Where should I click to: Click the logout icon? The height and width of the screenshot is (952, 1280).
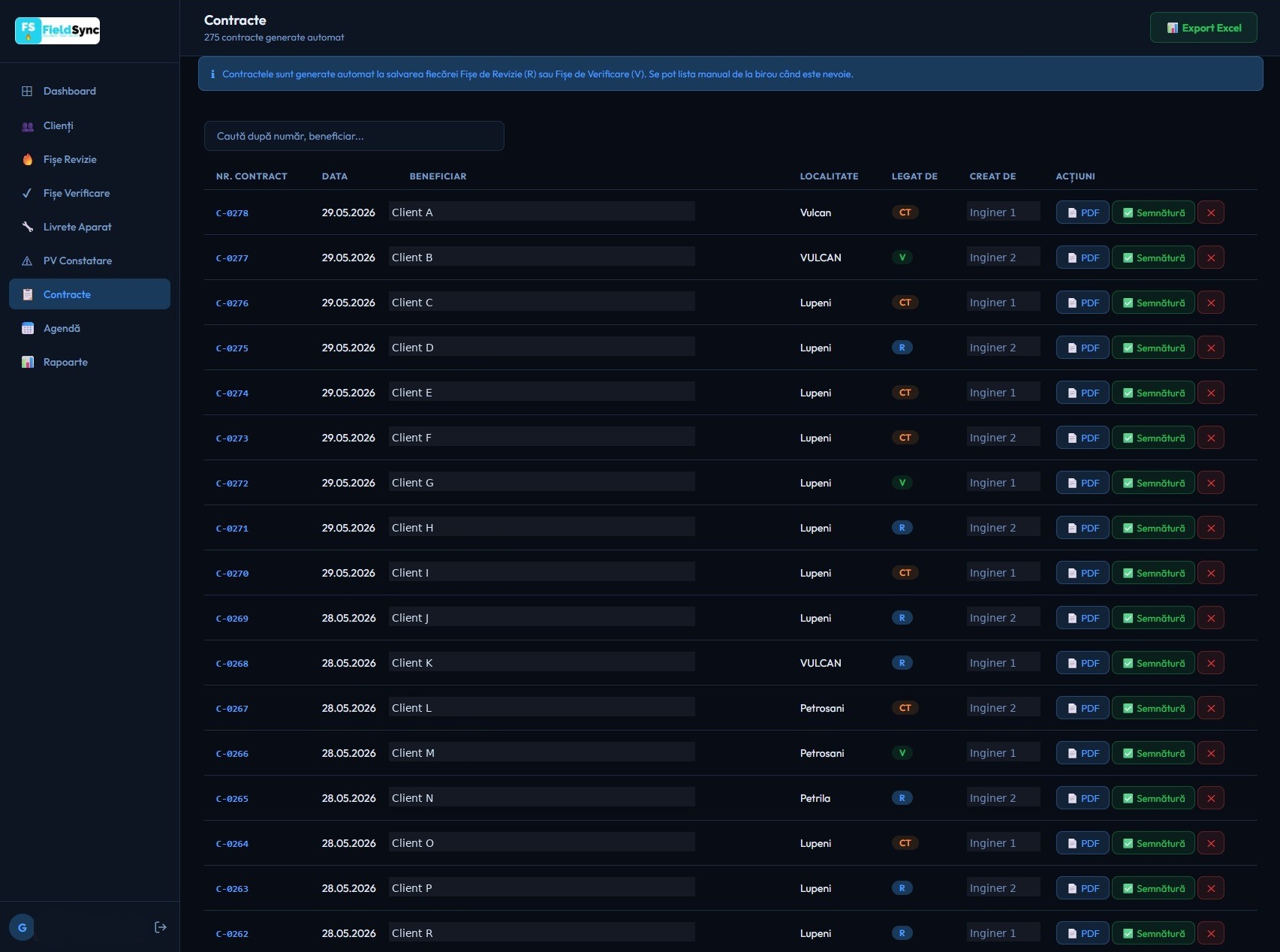pyautogui.click(x=160, y=927)
